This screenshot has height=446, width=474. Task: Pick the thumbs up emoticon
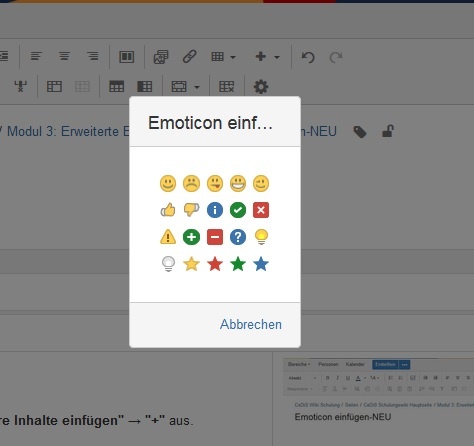coord(168,210)
